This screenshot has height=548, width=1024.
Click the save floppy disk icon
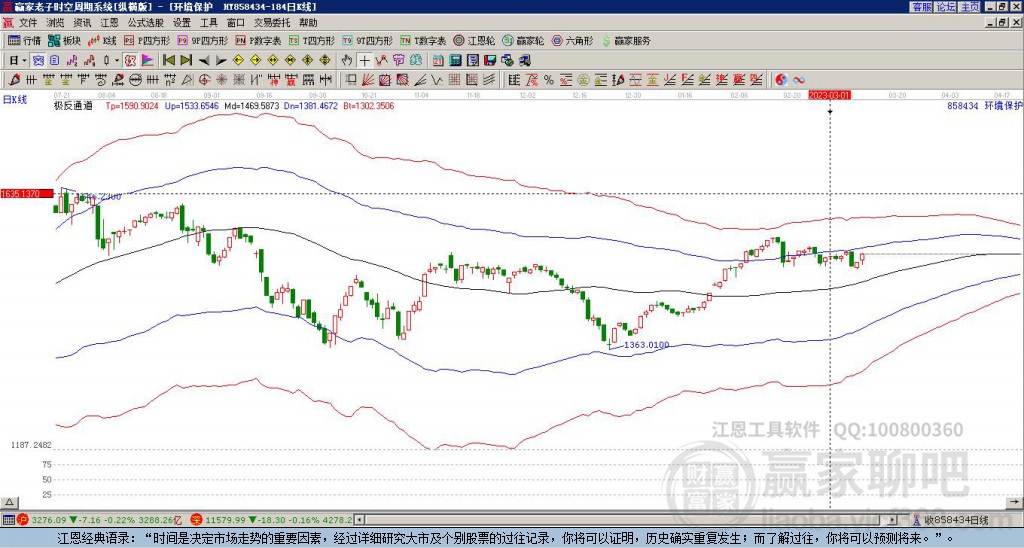pos(490,61)
